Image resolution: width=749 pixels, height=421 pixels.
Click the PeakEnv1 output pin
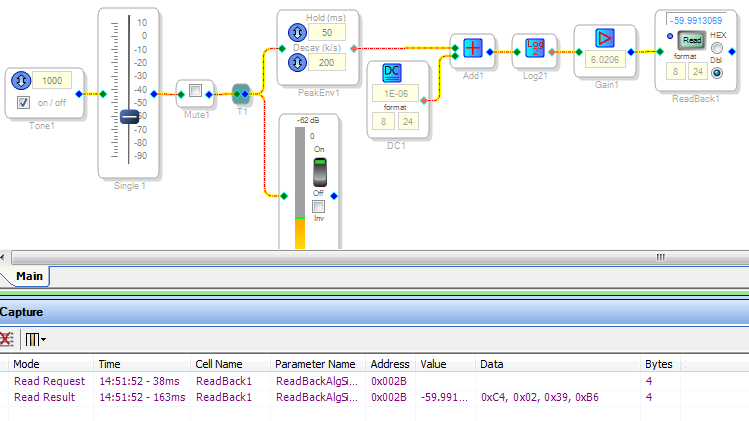tap(353, 48)
